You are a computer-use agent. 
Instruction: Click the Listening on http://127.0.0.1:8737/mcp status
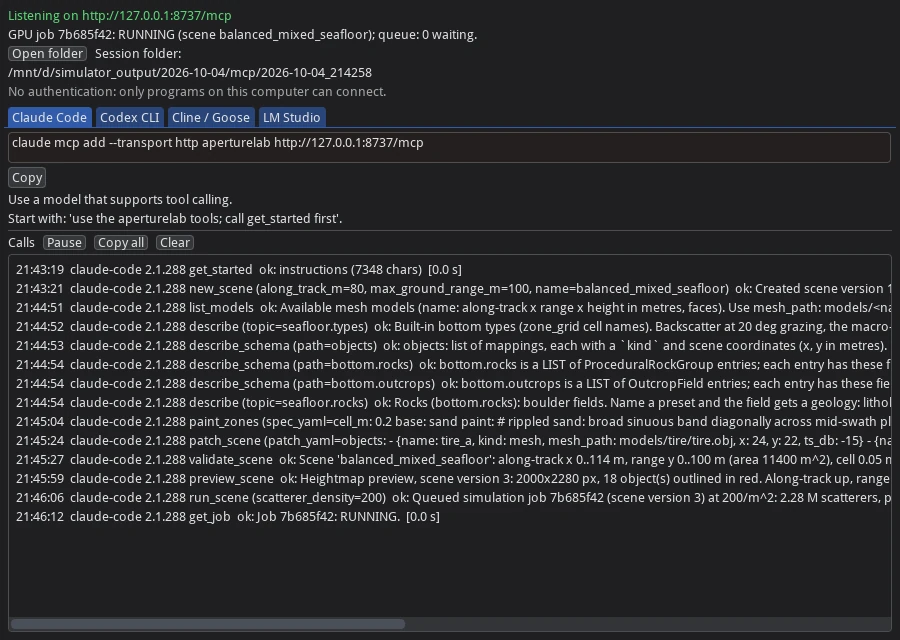(120, 15)
